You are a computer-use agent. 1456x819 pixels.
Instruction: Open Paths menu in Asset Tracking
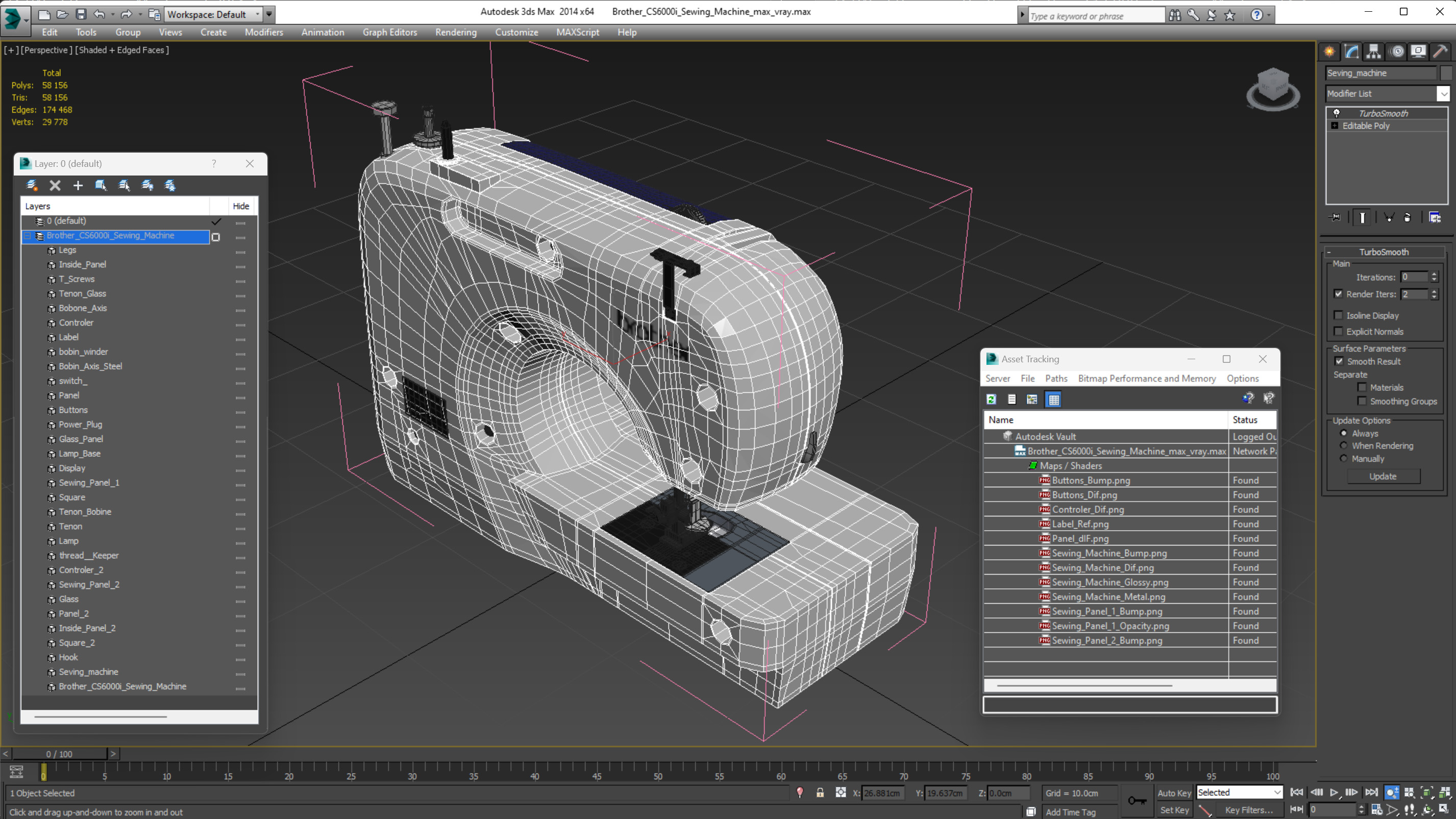tap(1056, 378)
